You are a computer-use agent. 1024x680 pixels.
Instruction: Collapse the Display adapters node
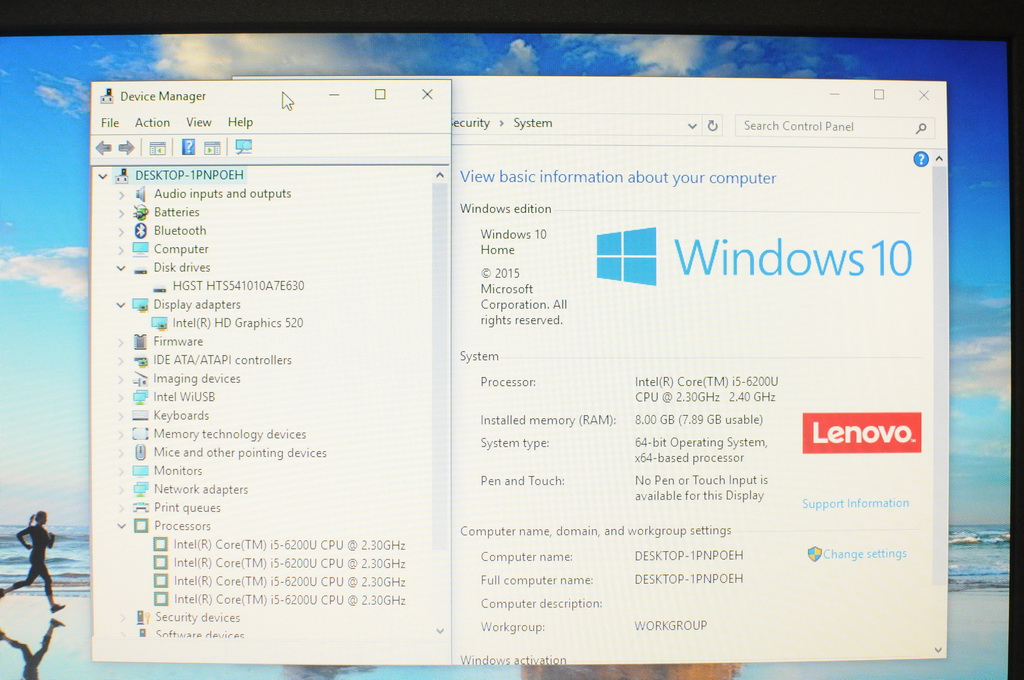point(121,304)
